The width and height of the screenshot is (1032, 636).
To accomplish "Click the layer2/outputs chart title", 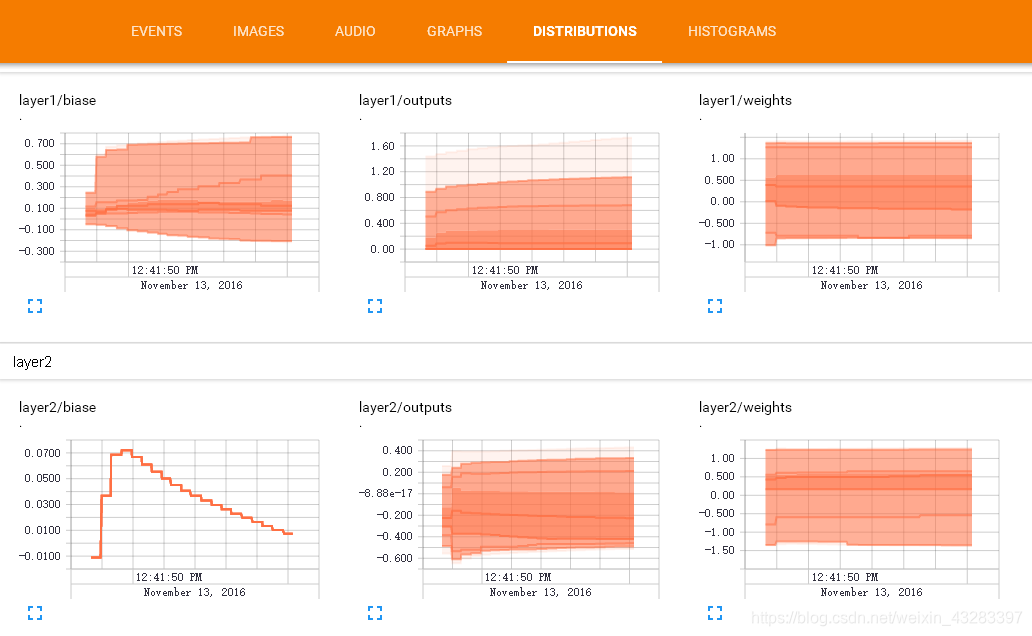I will (405, 408).
